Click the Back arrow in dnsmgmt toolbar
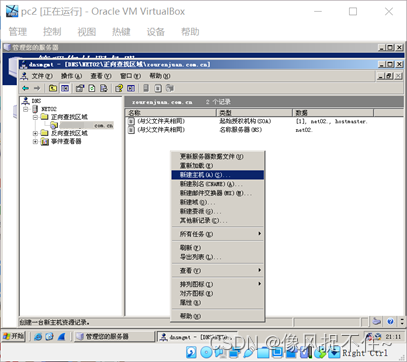Screen dimensions: 407x362 click(25, 88)
